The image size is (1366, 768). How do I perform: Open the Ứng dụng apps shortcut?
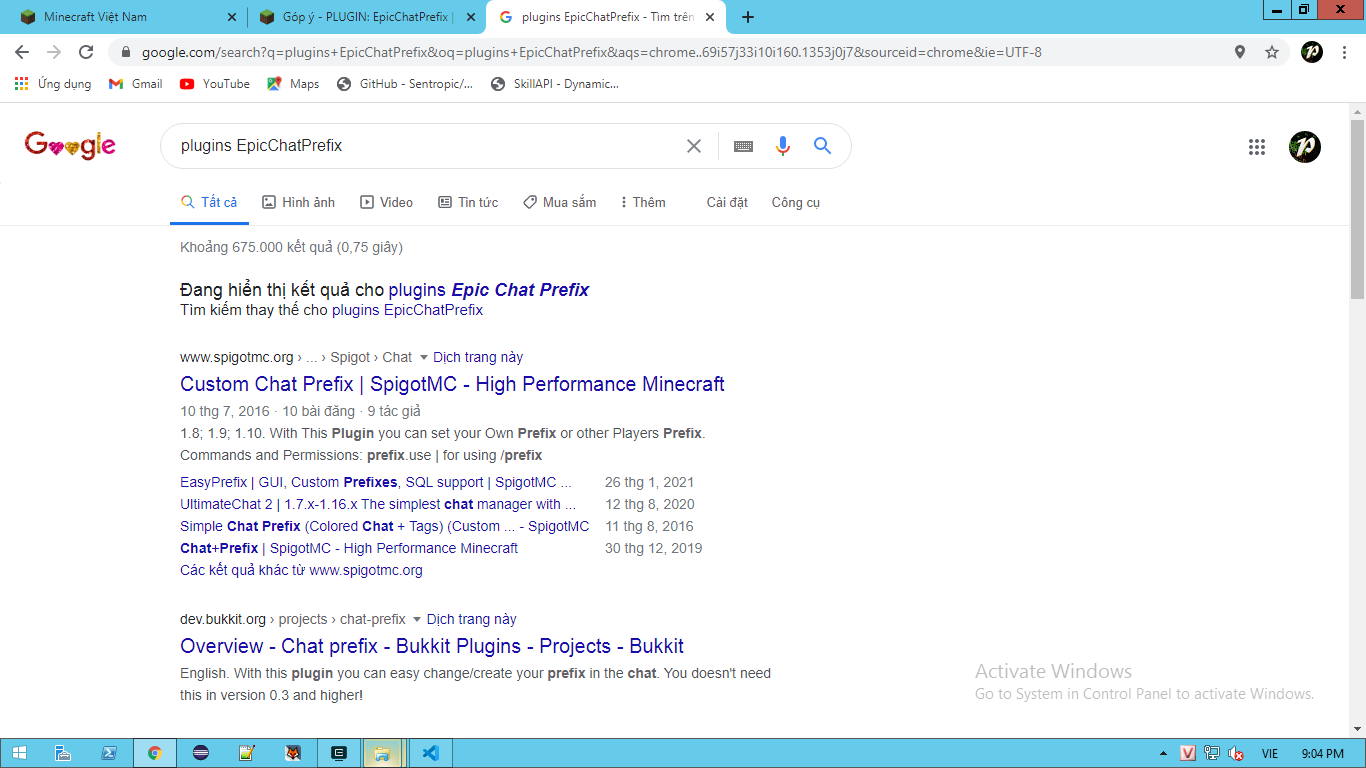pyautogui.click(x=53, y=84)
